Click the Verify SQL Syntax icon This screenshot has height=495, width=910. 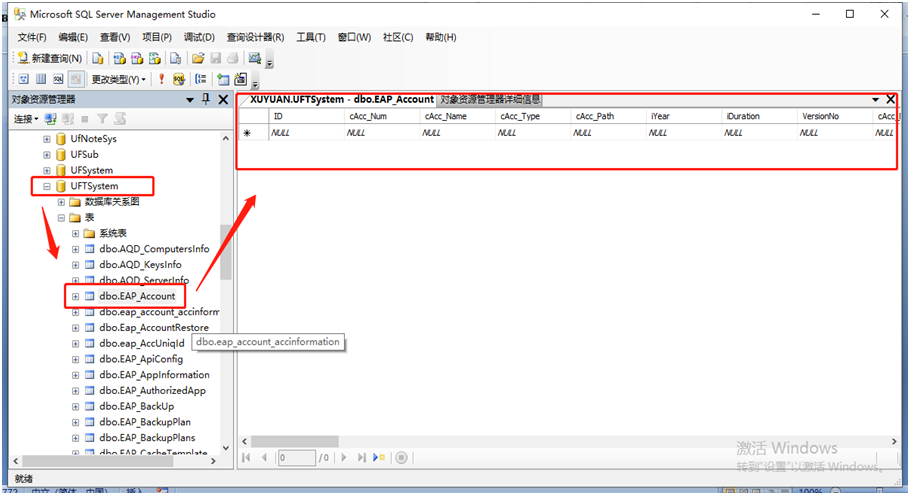click(179, 79)
